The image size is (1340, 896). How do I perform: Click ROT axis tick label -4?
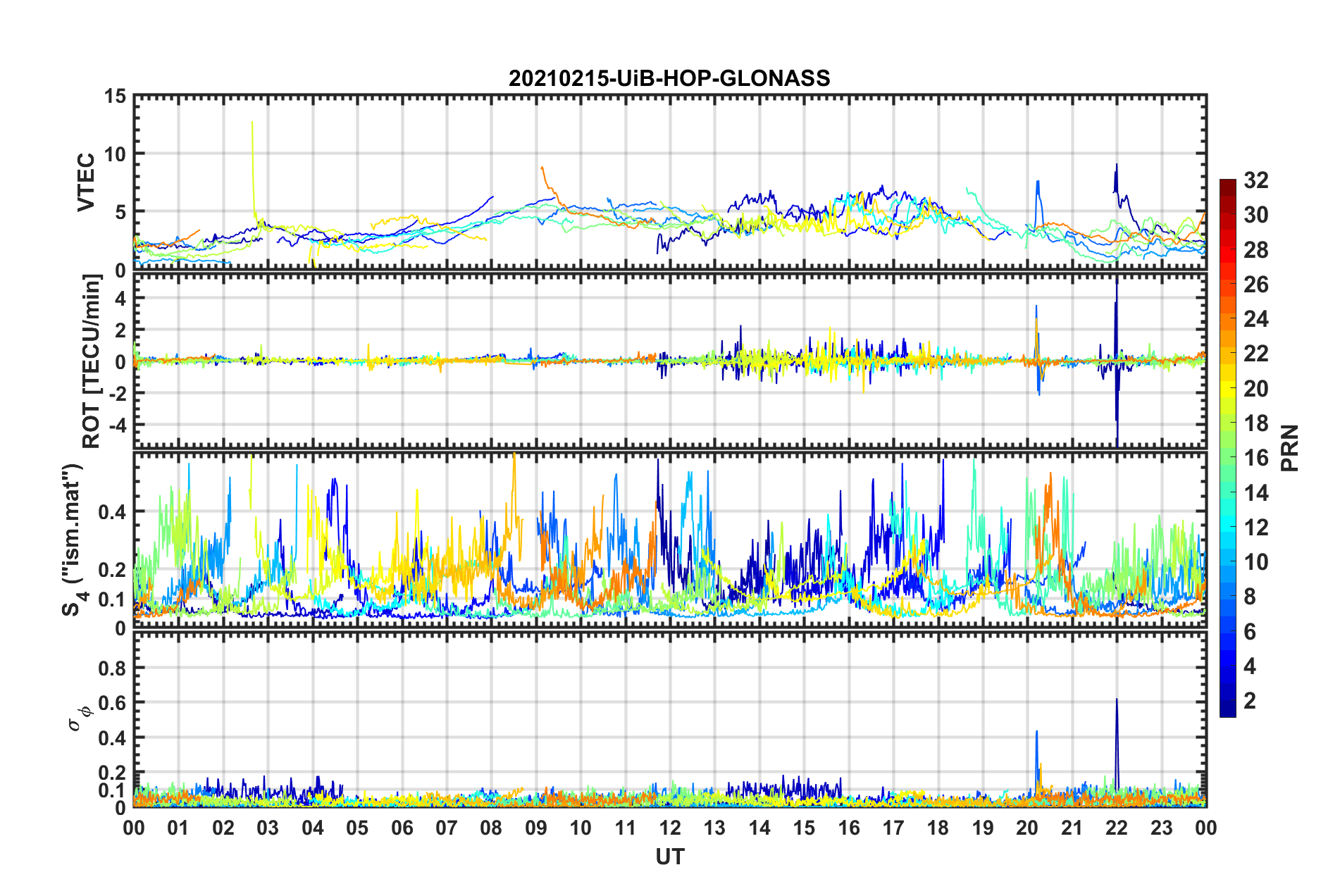[116, 425]
